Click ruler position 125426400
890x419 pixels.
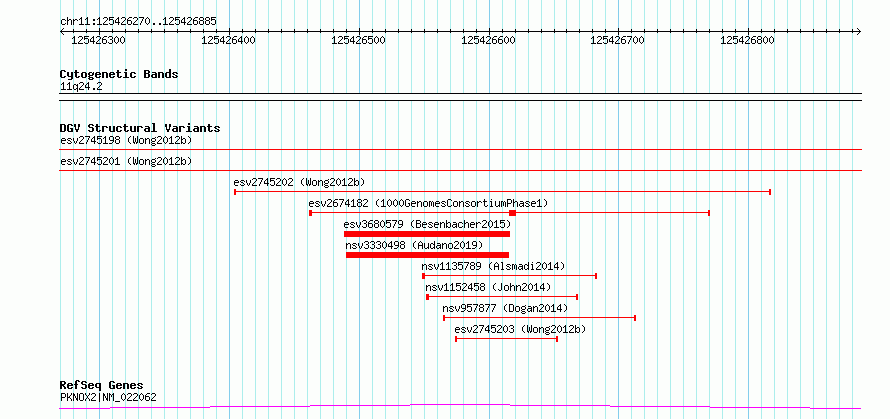tap(229, 40)
